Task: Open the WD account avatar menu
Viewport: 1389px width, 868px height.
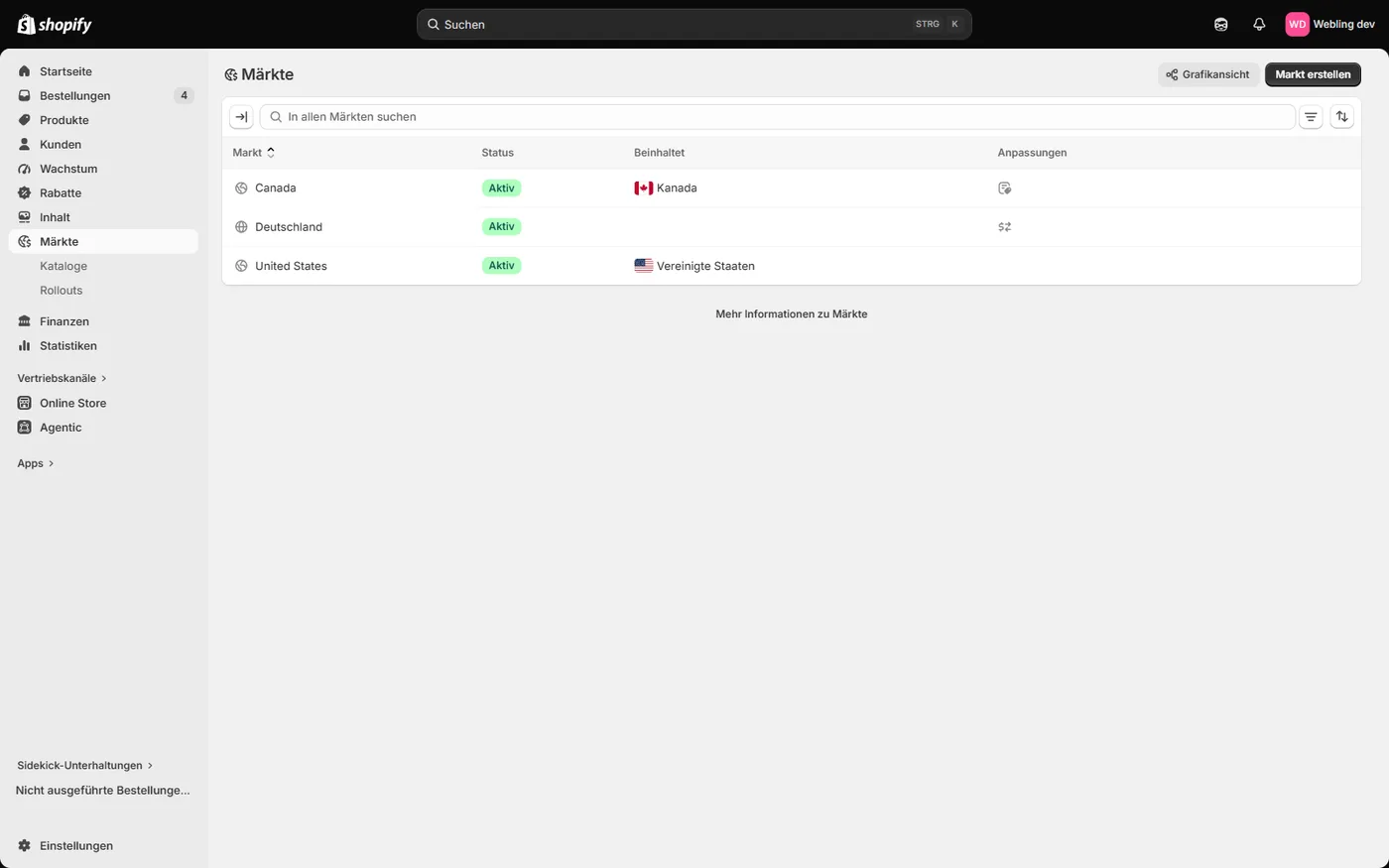Action: [x=1297, y=24]
